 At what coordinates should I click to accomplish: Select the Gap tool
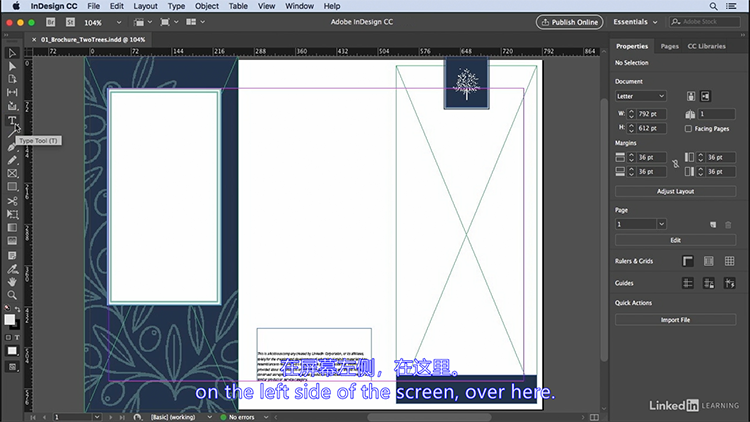click(x=12, y=92)
